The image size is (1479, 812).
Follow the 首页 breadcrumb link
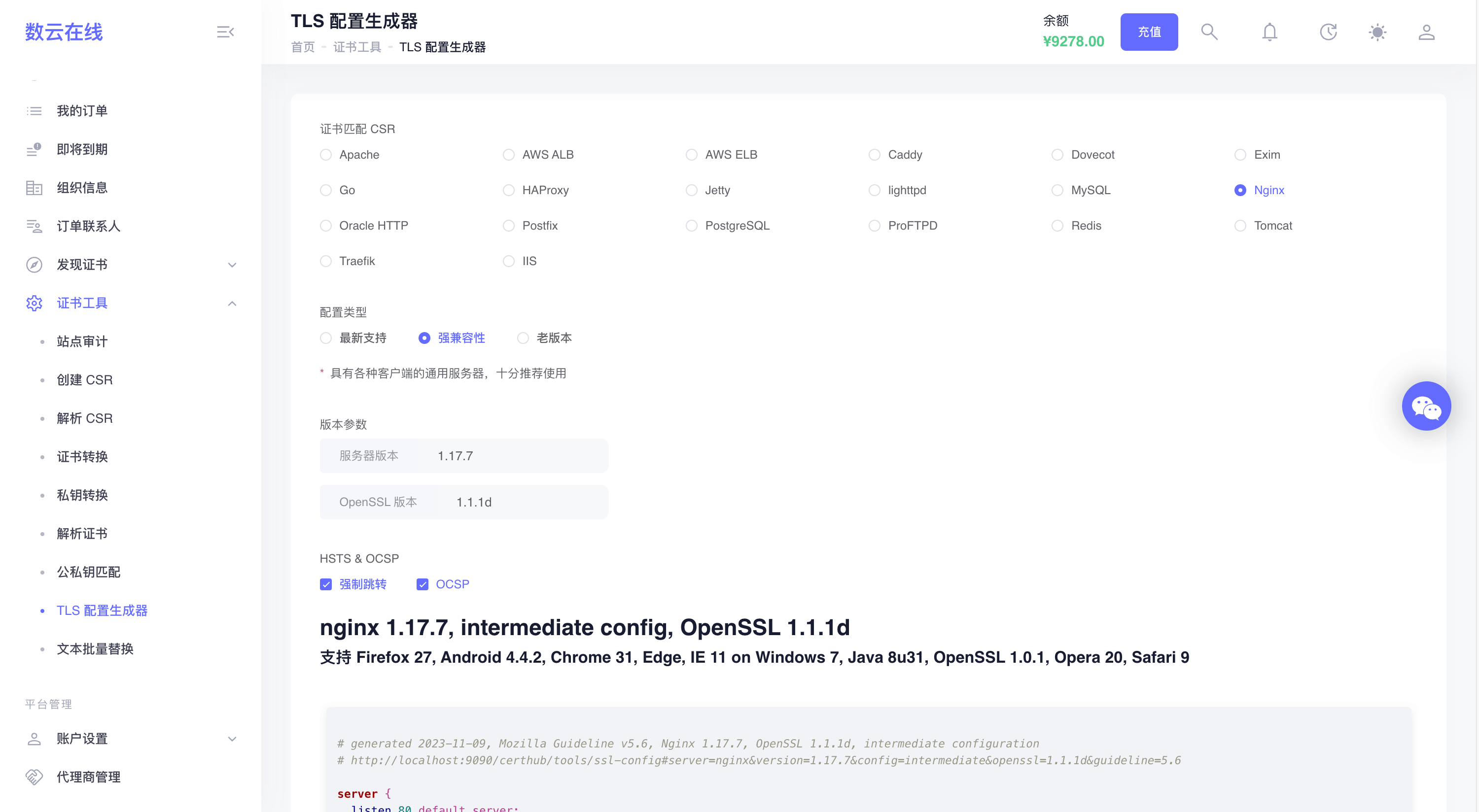coord(303,47)
